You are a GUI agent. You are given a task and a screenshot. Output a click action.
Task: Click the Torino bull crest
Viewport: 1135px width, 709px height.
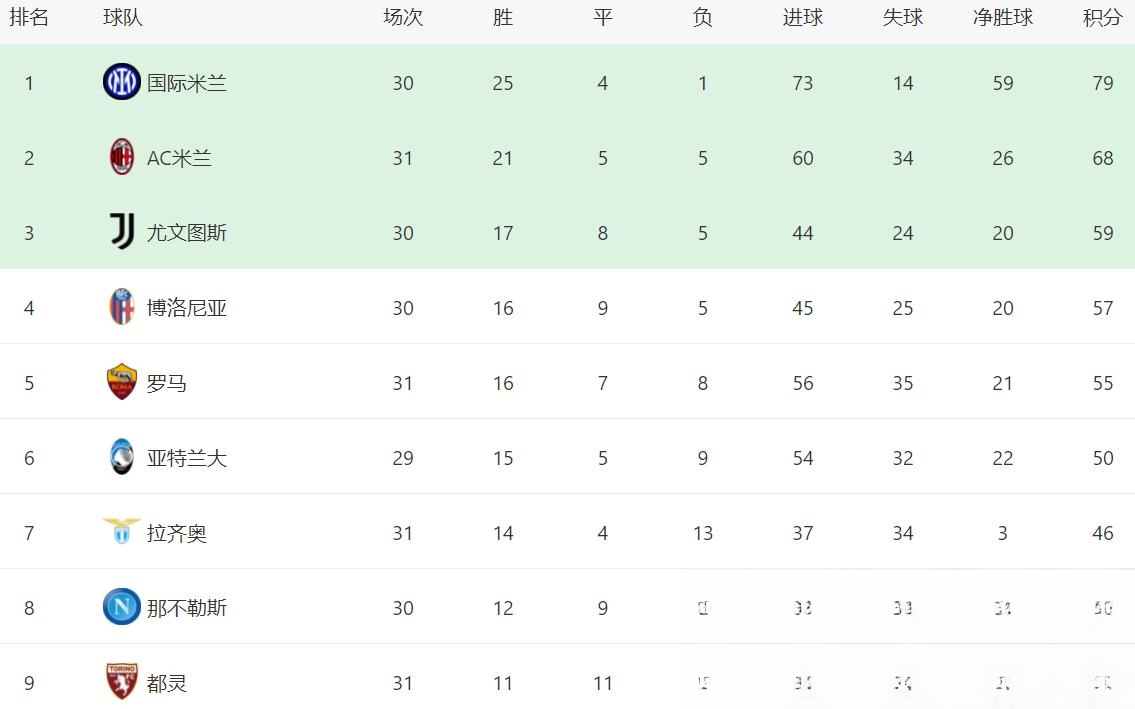[x=122, y=681]
